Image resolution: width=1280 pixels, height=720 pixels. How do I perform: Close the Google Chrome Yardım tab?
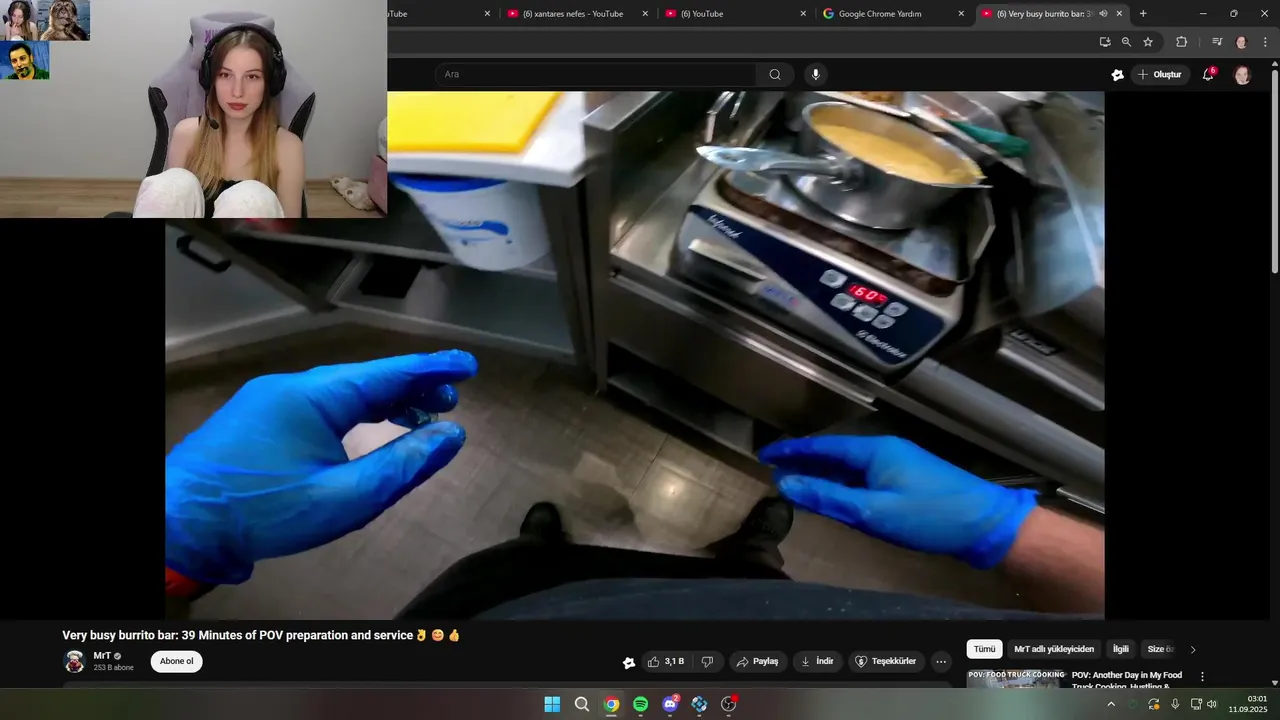961,14
